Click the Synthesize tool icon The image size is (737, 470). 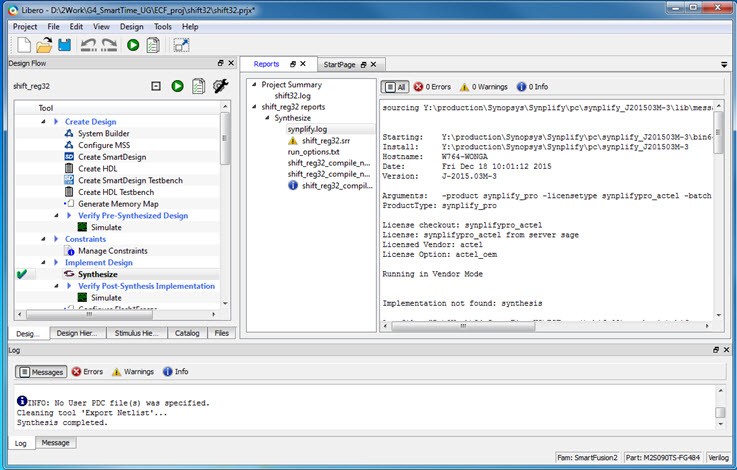[69, 273]
